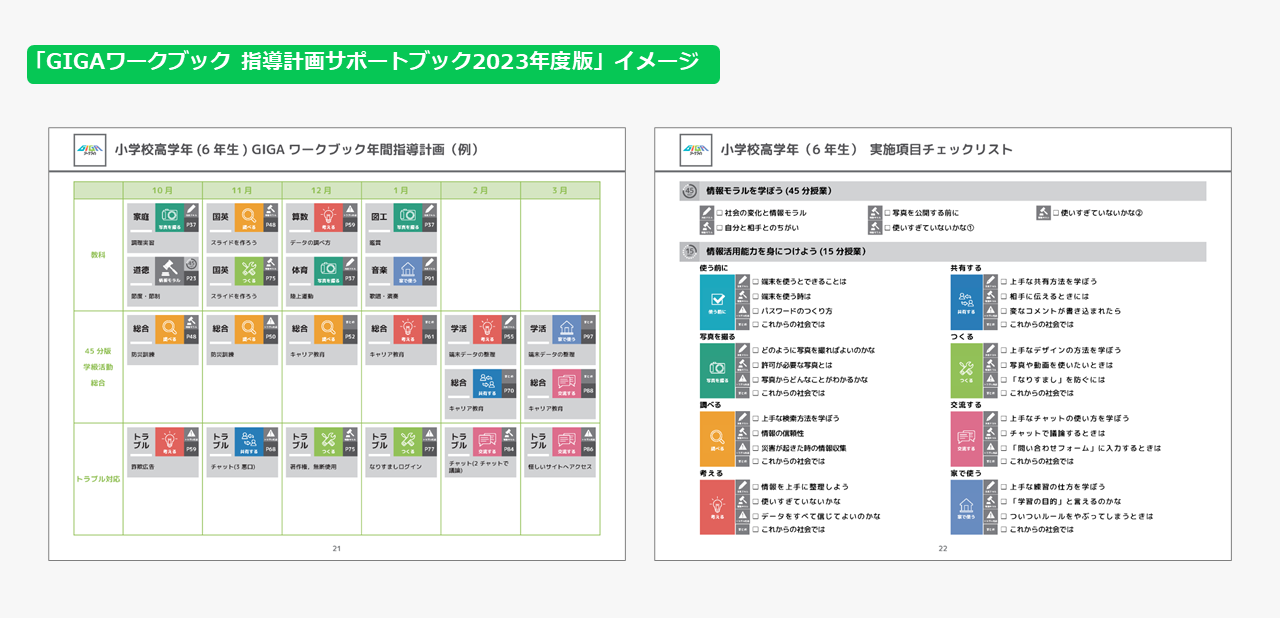Screen dimensions: 1280x618
Task: Check 端末を使うとできることは box
Action: tap(756, 282)
